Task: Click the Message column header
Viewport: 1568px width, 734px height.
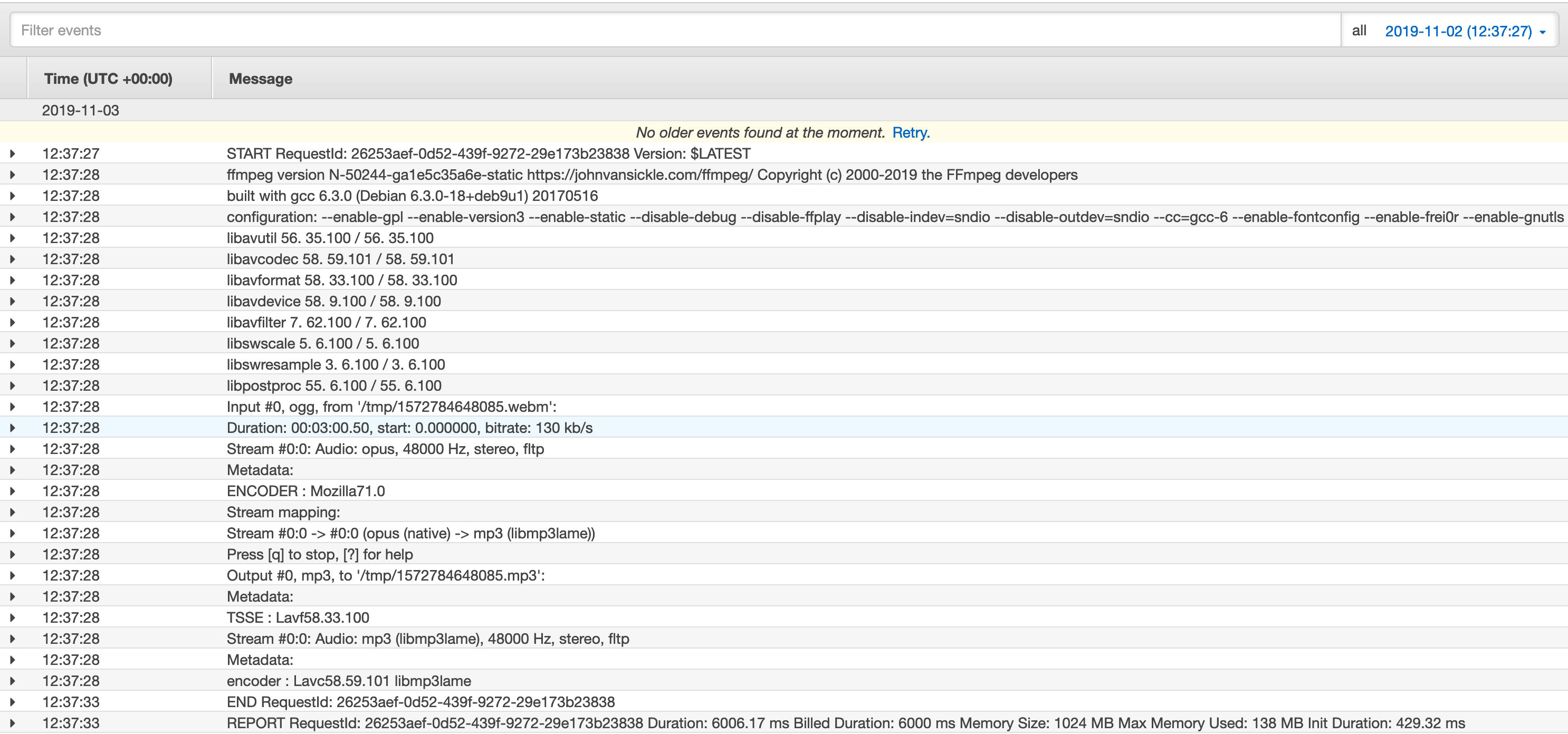Action: click(x=261, y=79)
